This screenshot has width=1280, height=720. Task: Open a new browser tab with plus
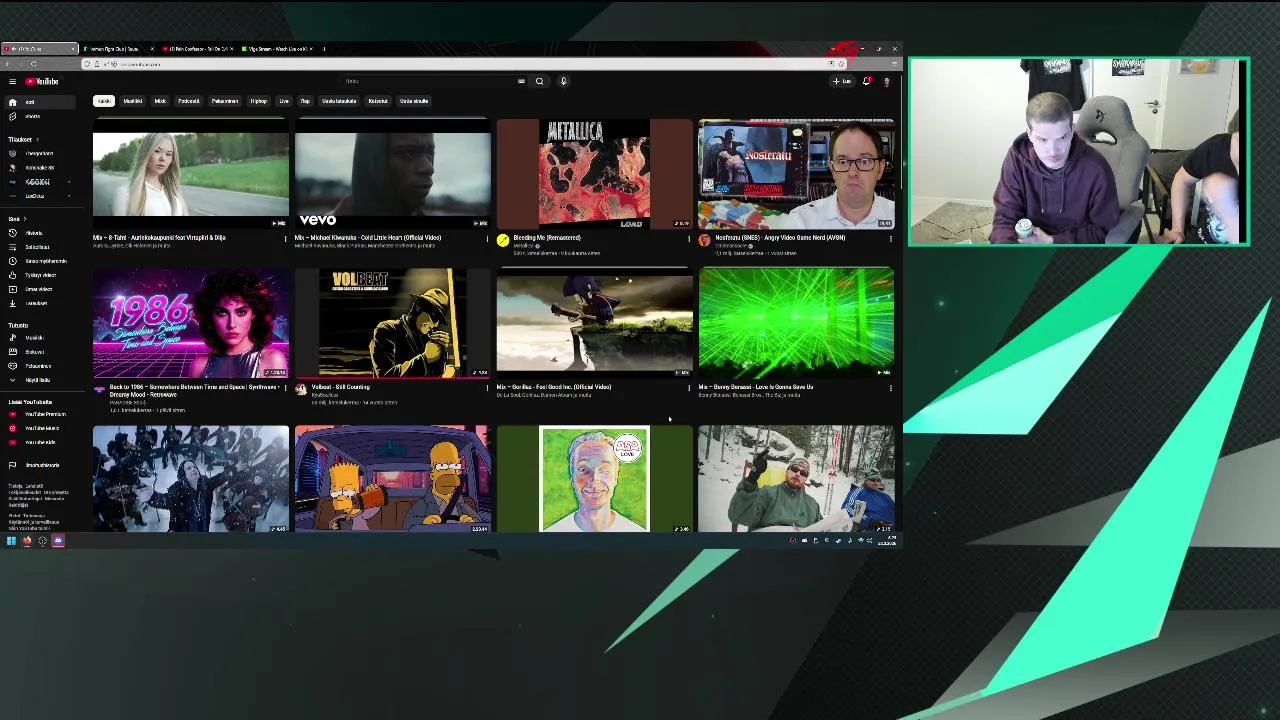(x=324, y=49)
